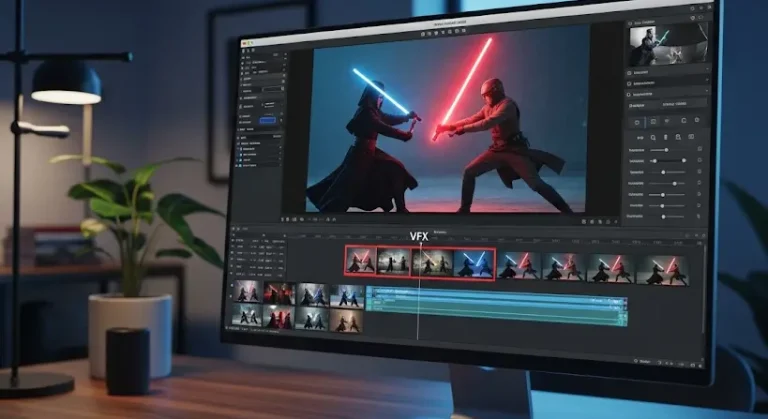
Task: Select the red-tinted thumbnail in the media bin's bottom row
Action: (x=279, y=317)
